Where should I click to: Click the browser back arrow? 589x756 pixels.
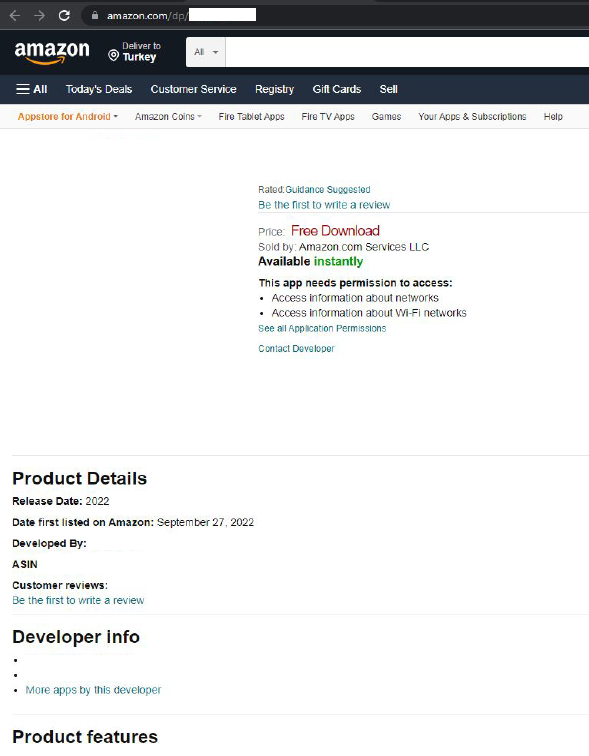coord(15,15)
